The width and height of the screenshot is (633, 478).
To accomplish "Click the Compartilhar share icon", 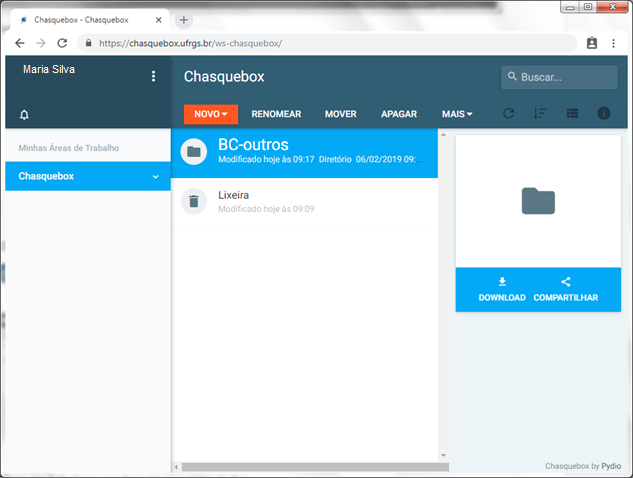I will pos(566,281).
